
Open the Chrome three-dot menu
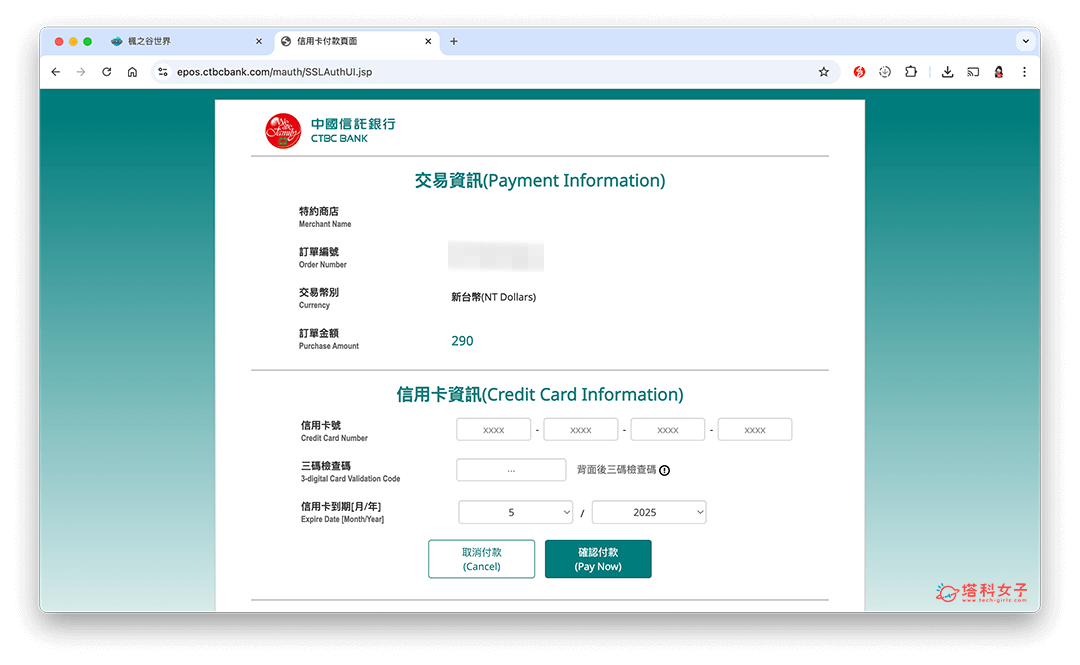tap(1024, 72)
